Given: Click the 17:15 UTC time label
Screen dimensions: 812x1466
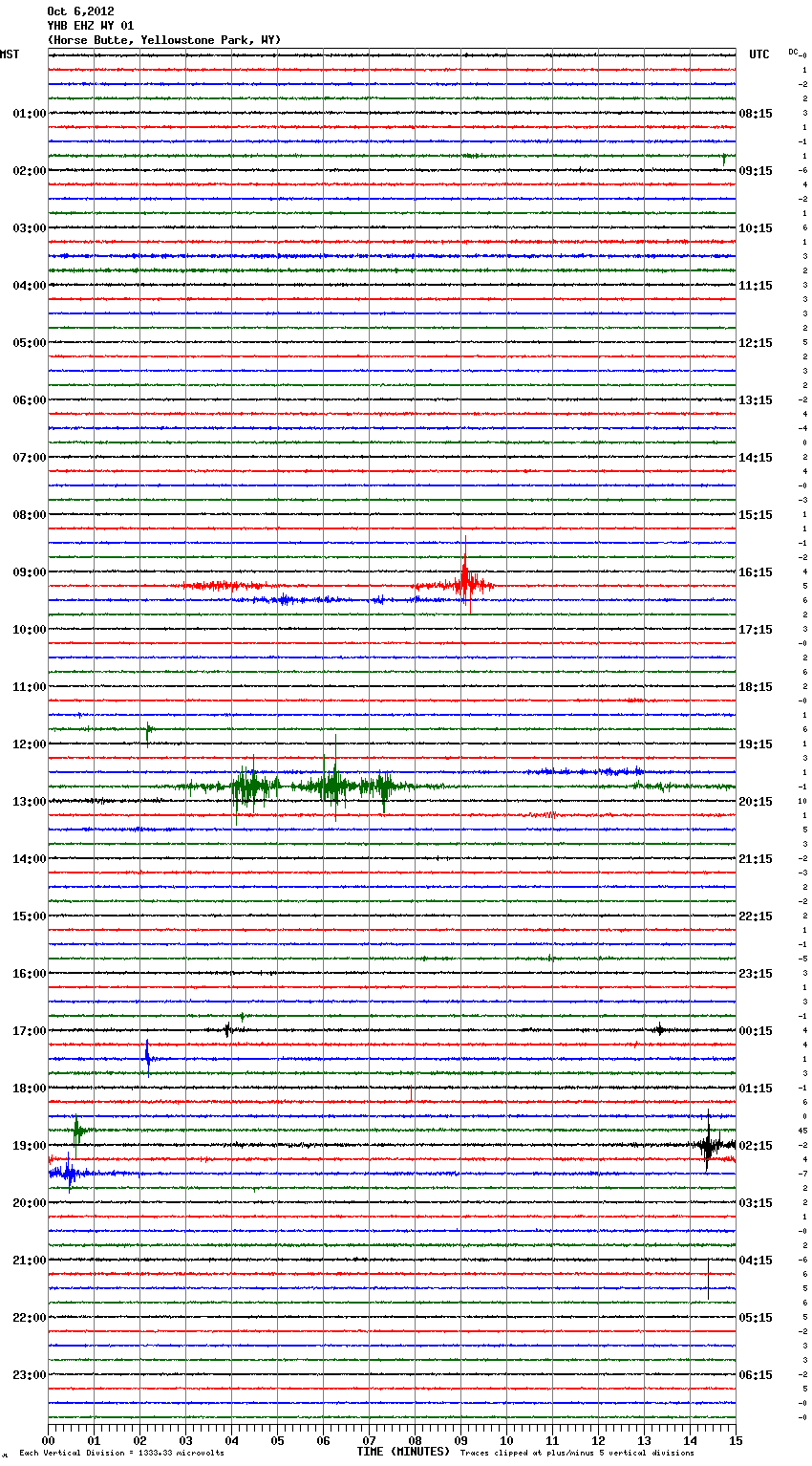Looking at the screenshot, I should pos(756,630).
